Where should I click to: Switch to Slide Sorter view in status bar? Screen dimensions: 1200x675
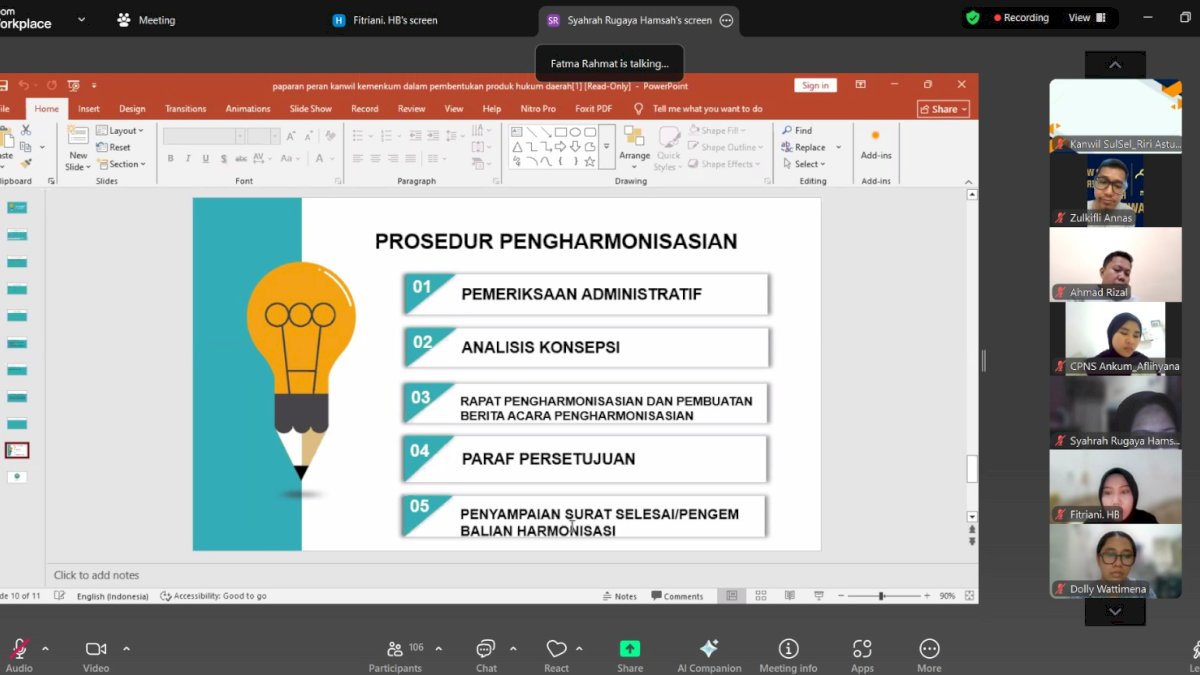760,595
